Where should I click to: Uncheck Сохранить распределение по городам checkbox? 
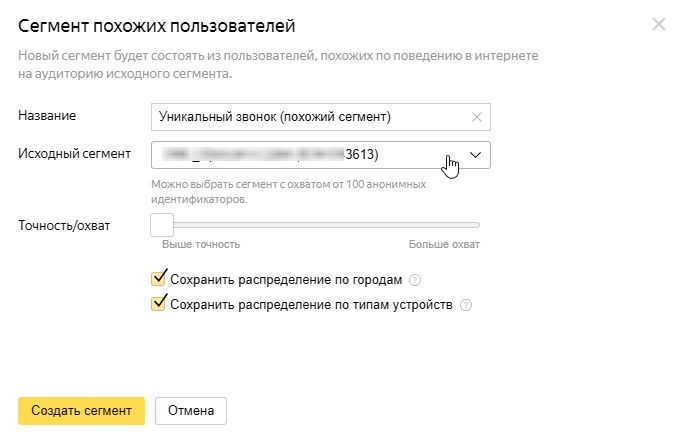pyautogui.click(x=158, y=279)
